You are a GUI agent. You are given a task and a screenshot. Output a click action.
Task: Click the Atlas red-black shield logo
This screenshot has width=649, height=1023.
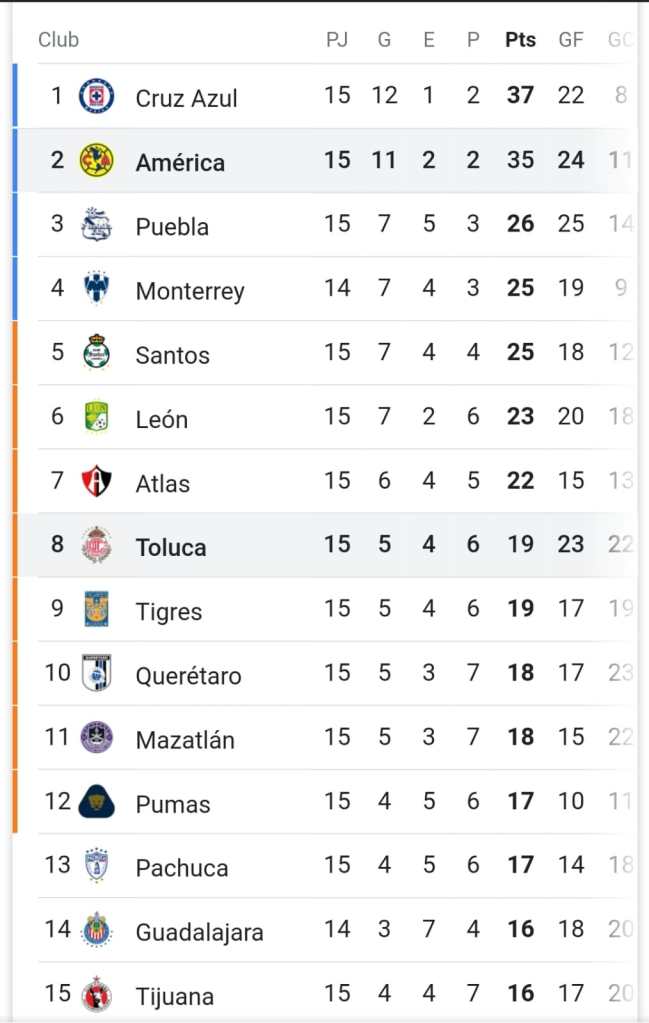(x=97, y=481)
